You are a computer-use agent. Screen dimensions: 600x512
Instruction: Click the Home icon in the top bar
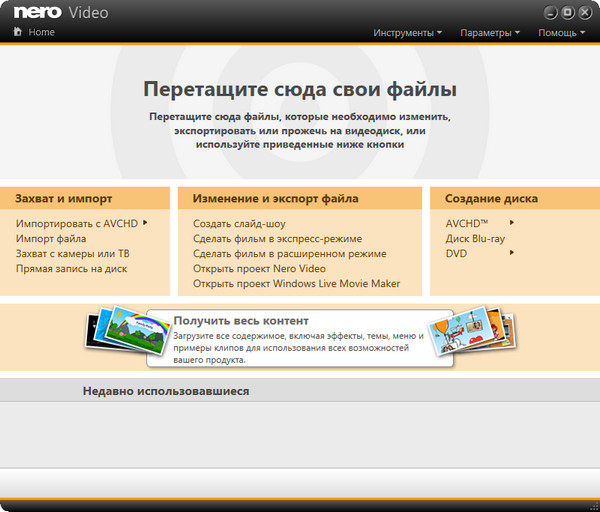click(x=18, y=32)
